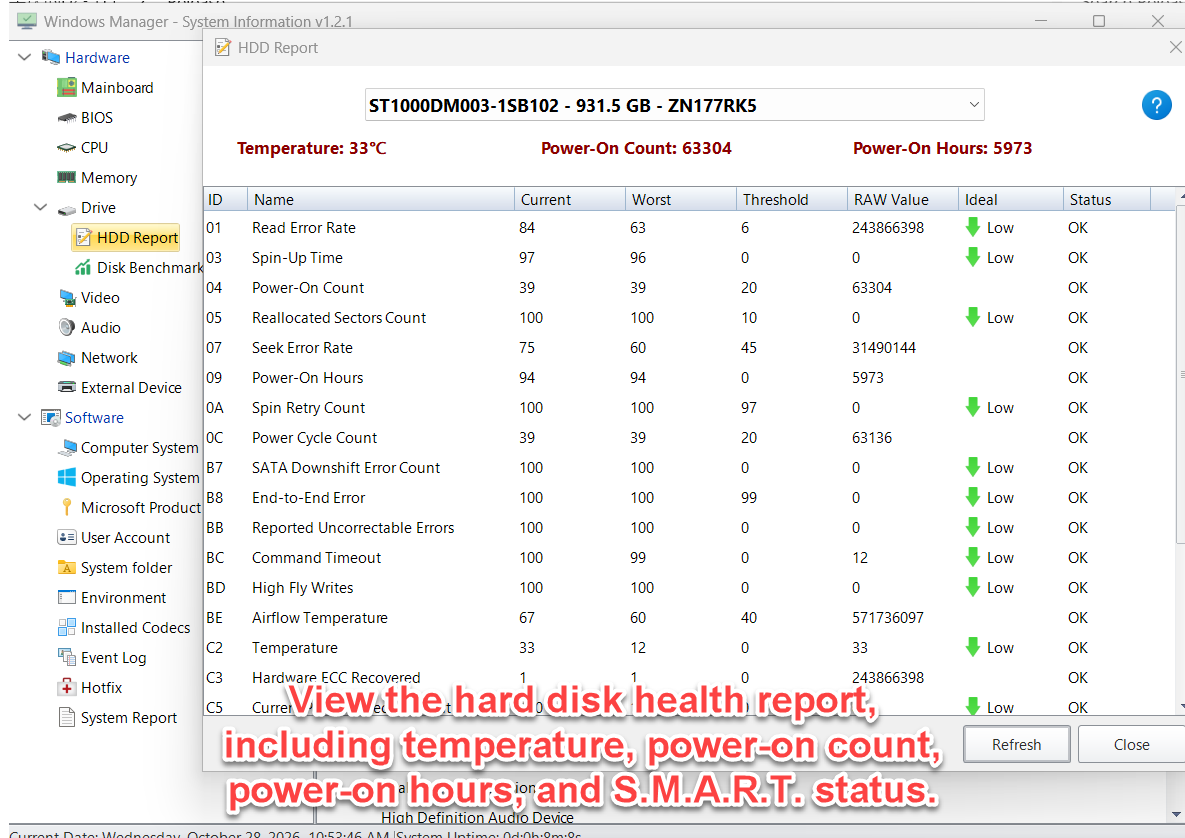Viewport: 1185px width, 838px height.
Task: Select the Read Error Rate row
Action: point(688,227)
